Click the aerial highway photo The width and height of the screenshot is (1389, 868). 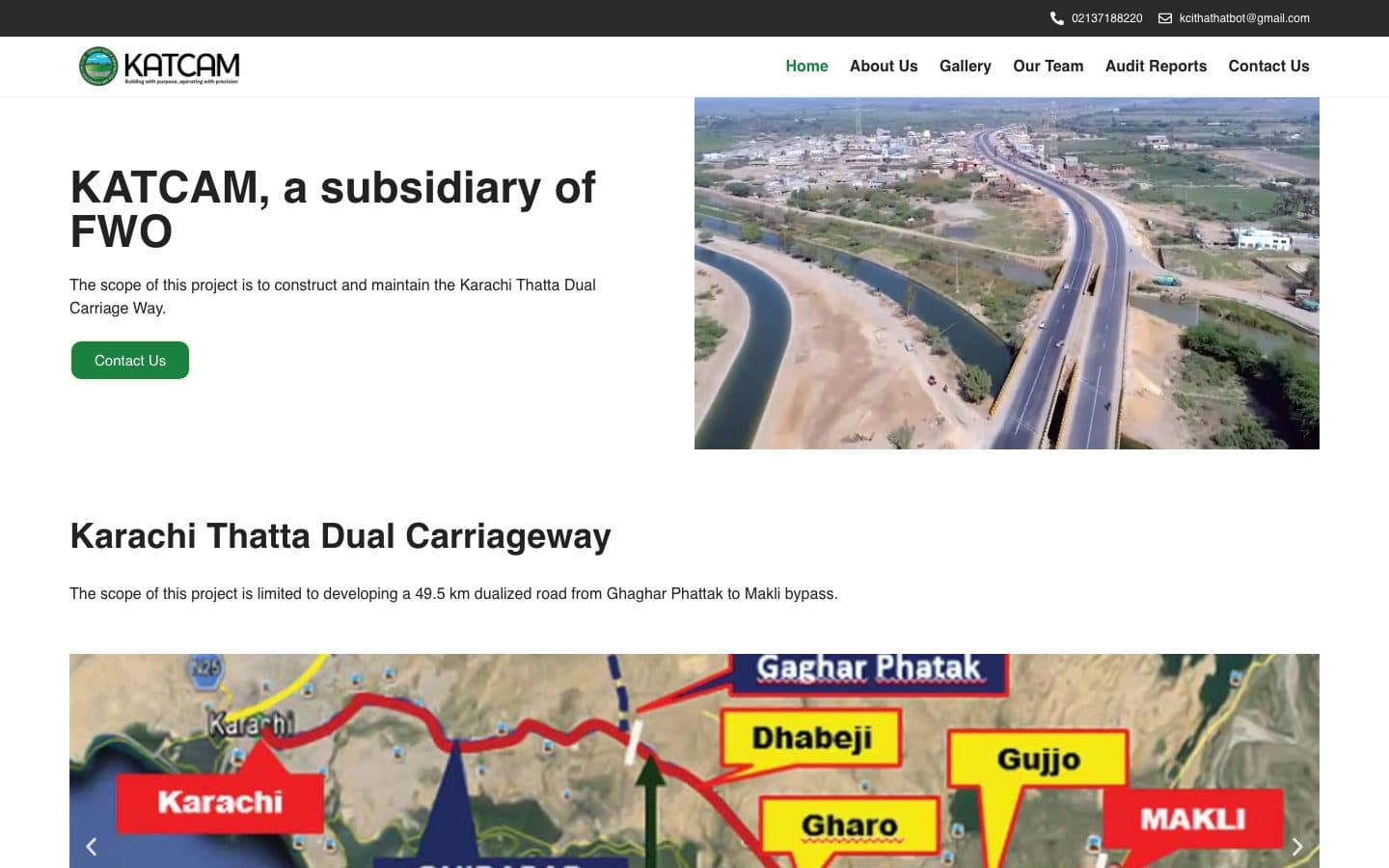(x=1007, y=273)
